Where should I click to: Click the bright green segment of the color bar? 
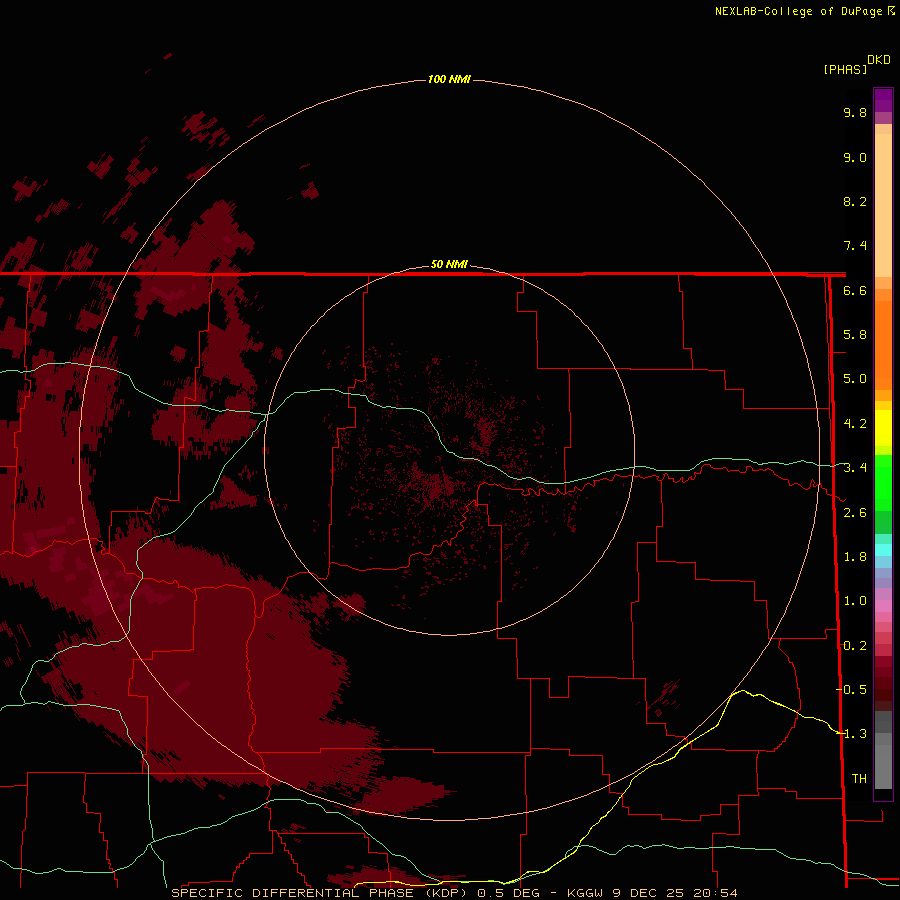point(883,482)
